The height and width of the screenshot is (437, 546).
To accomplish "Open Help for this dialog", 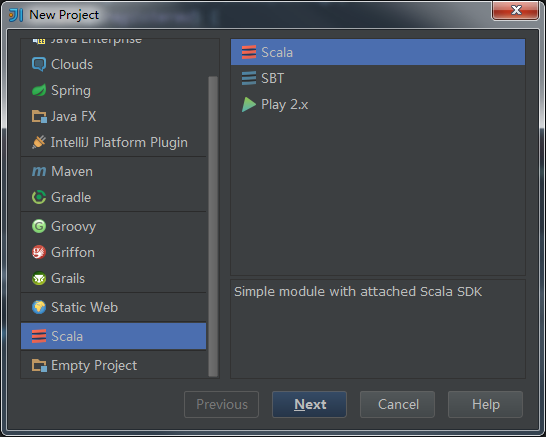I will (x=485, y=404).
